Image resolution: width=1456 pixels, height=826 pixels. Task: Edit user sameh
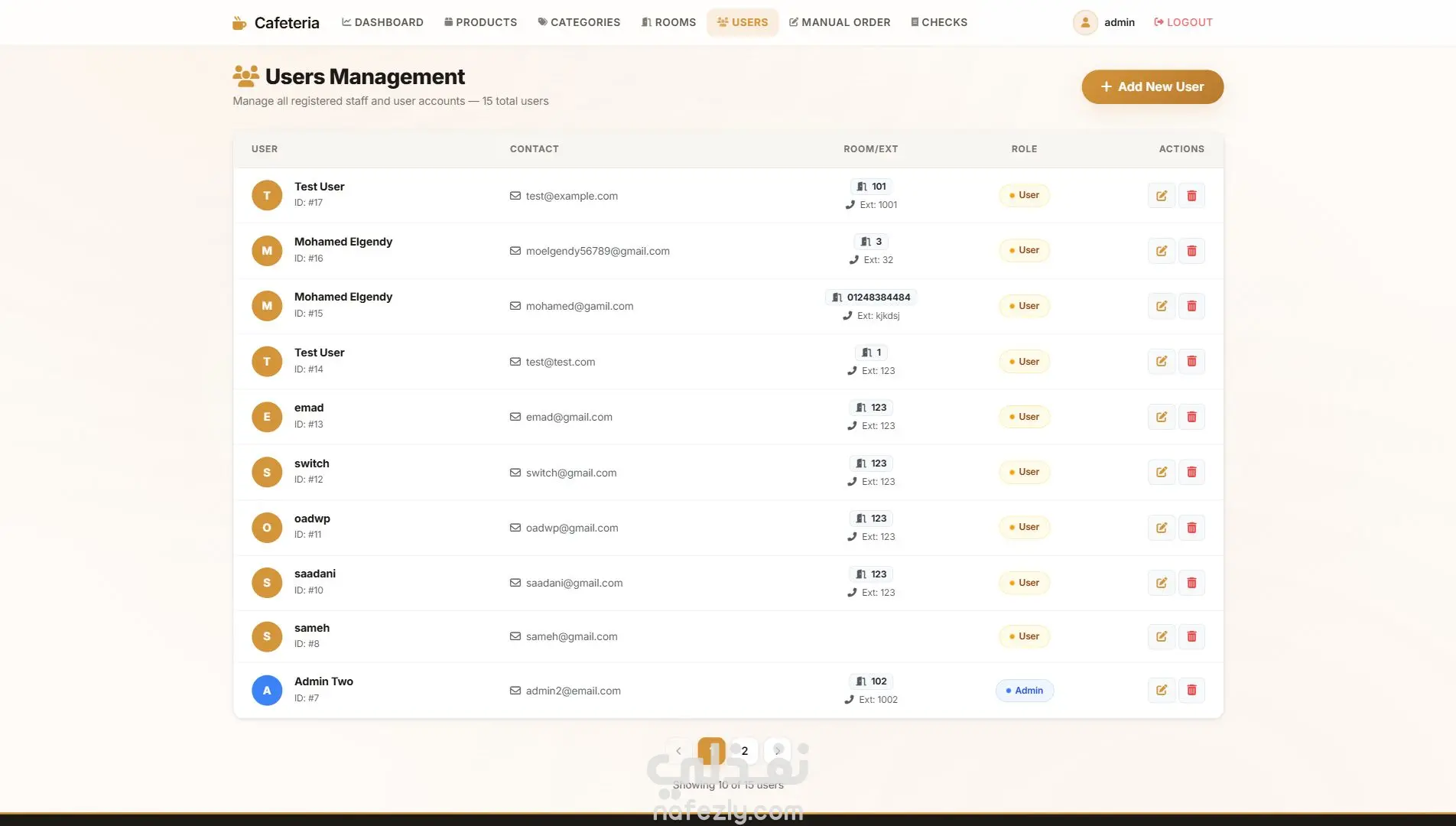coord(1161,636)
